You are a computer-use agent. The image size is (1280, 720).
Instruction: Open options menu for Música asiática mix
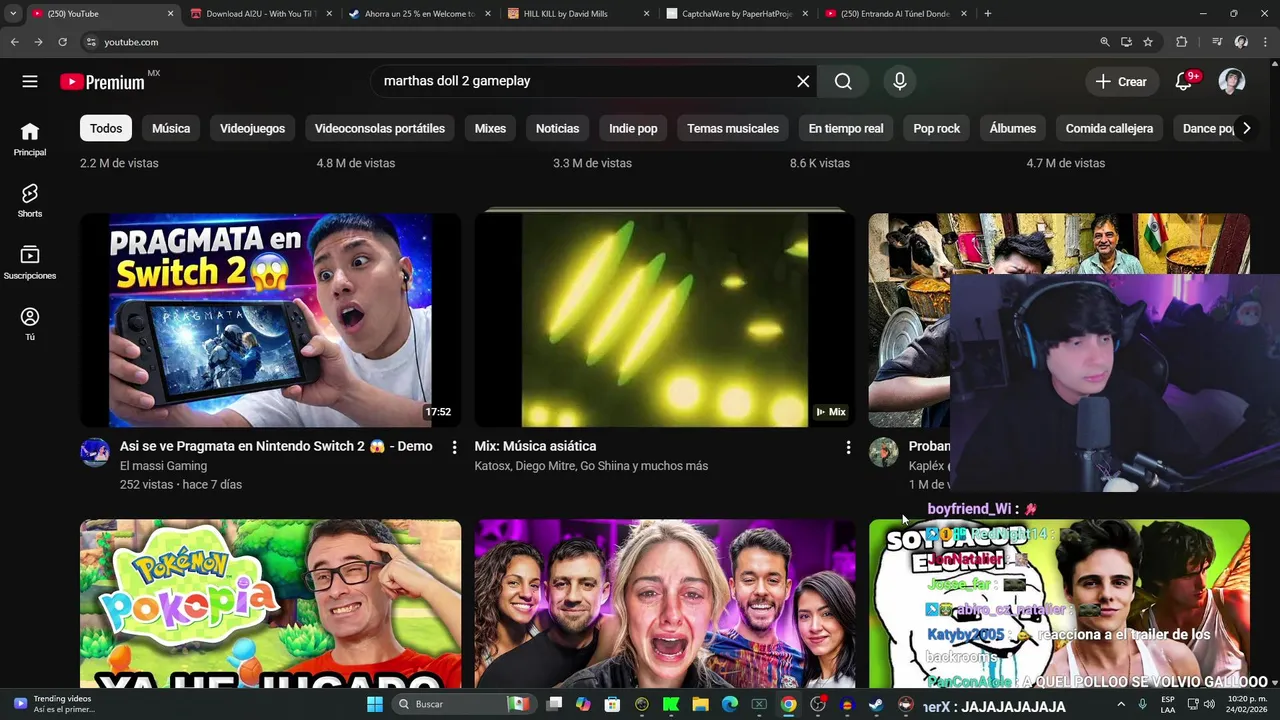pyautogui.click(x=848, y=447)
